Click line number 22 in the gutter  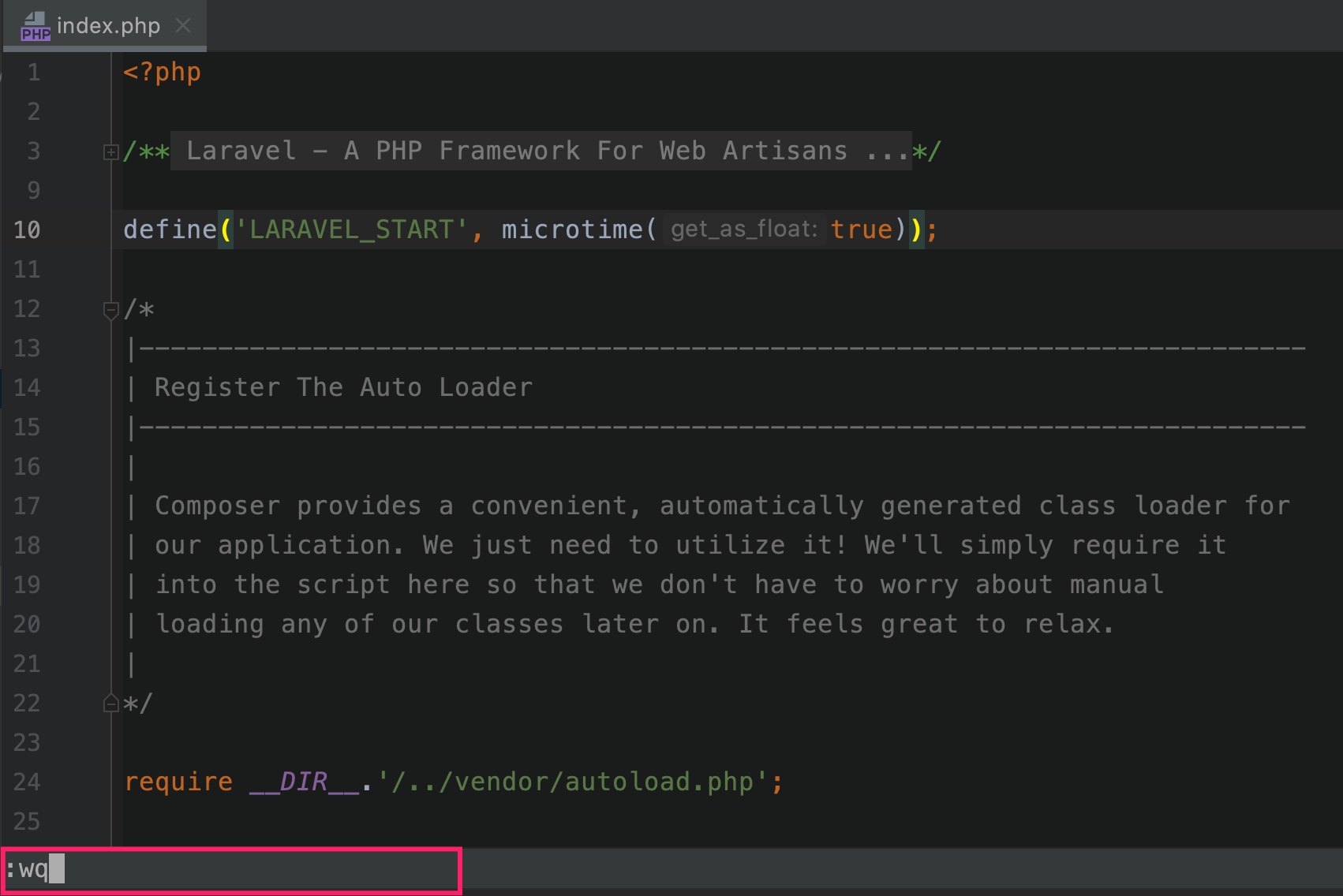pyautogui.click(x=27, y=703)
